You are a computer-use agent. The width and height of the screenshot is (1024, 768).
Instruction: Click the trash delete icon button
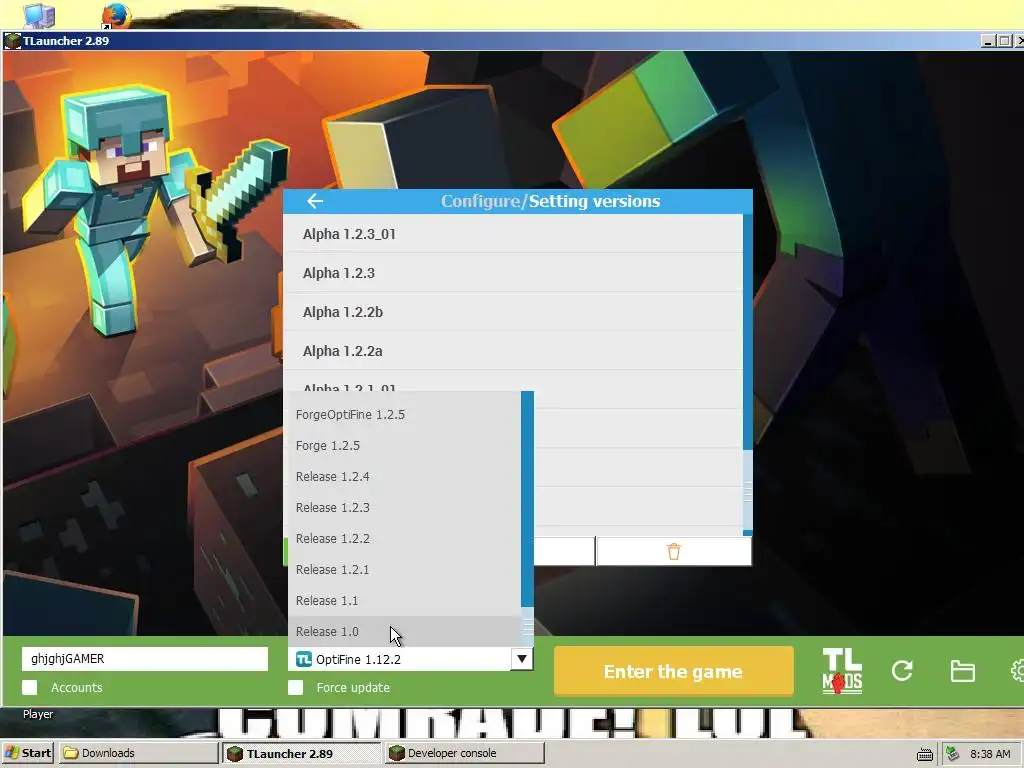click(673, 552)
